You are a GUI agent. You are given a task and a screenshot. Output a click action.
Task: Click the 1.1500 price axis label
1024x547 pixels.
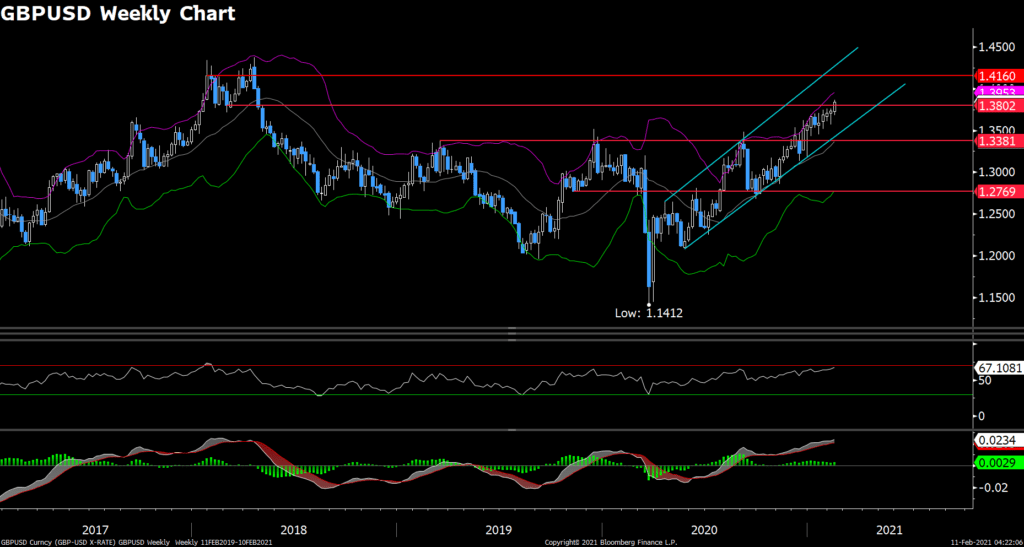(997, 298)
